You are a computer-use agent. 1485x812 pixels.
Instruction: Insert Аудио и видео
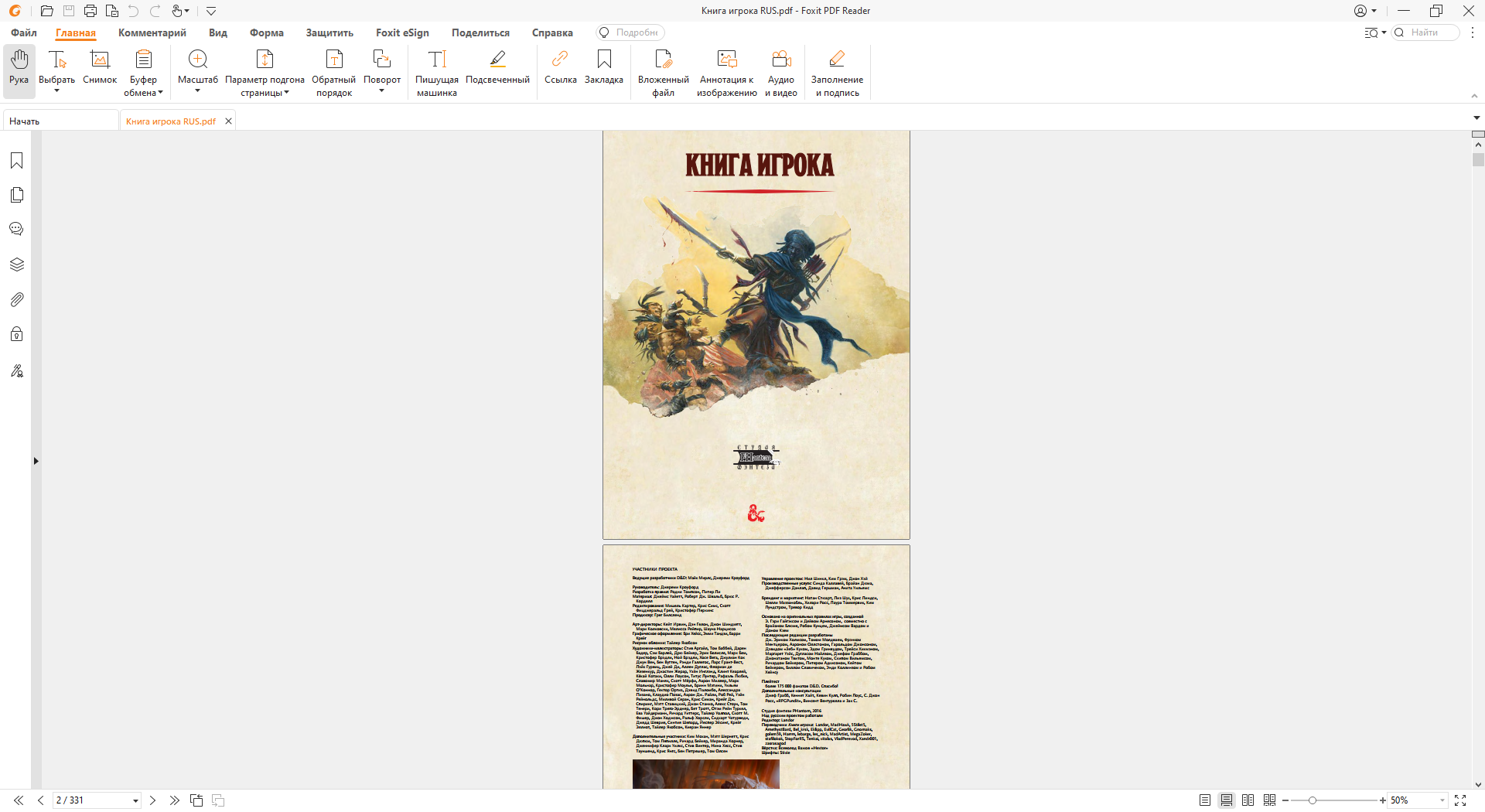(x=781, y=72)
